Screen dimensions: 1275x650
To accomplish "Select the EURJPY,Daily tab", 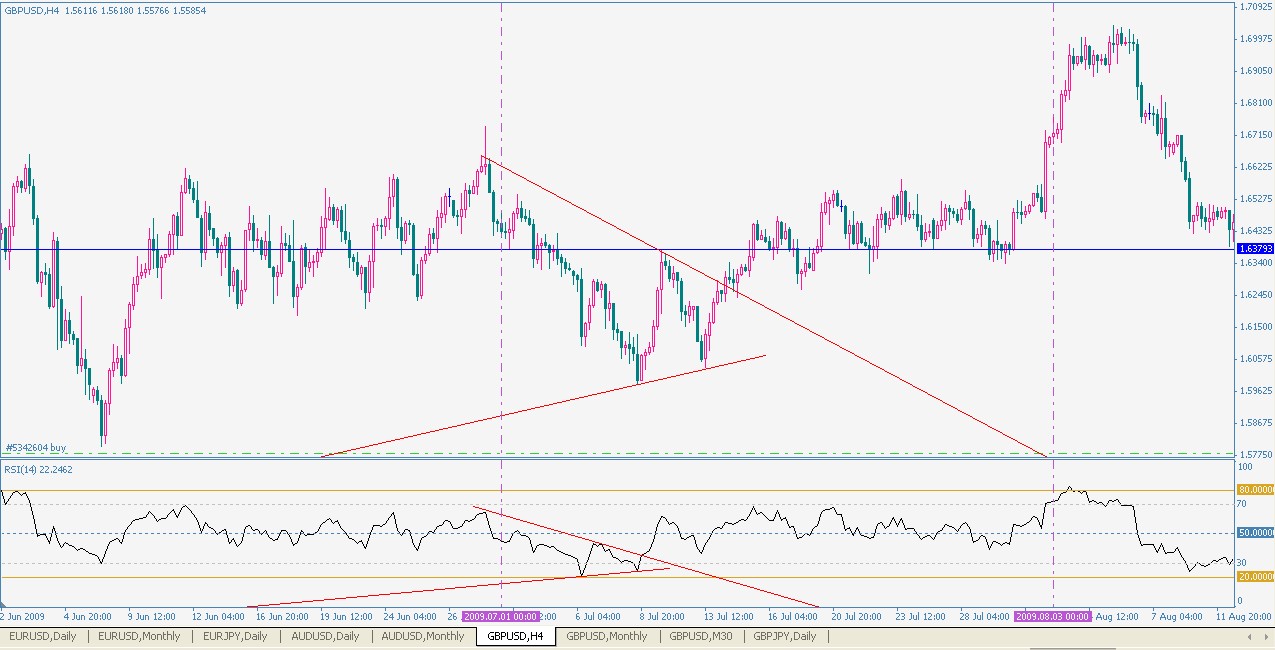I will coord(236,636).
